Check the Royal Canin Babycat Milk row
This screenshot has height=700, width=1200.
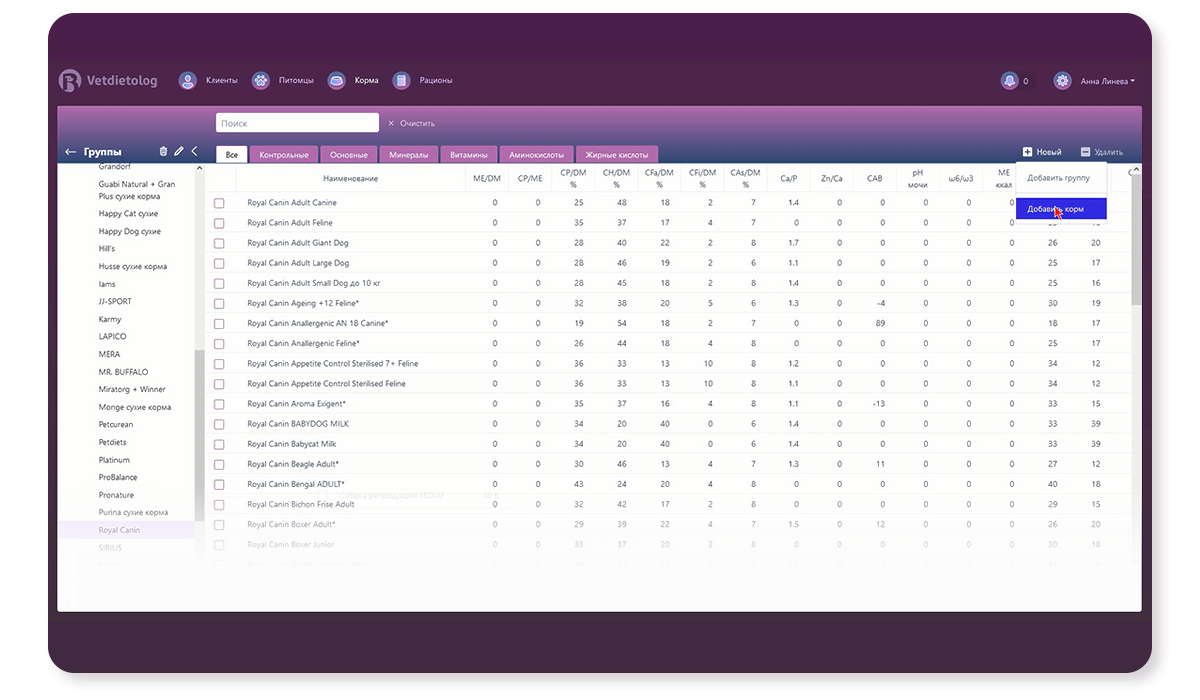(x=219, y=444)
